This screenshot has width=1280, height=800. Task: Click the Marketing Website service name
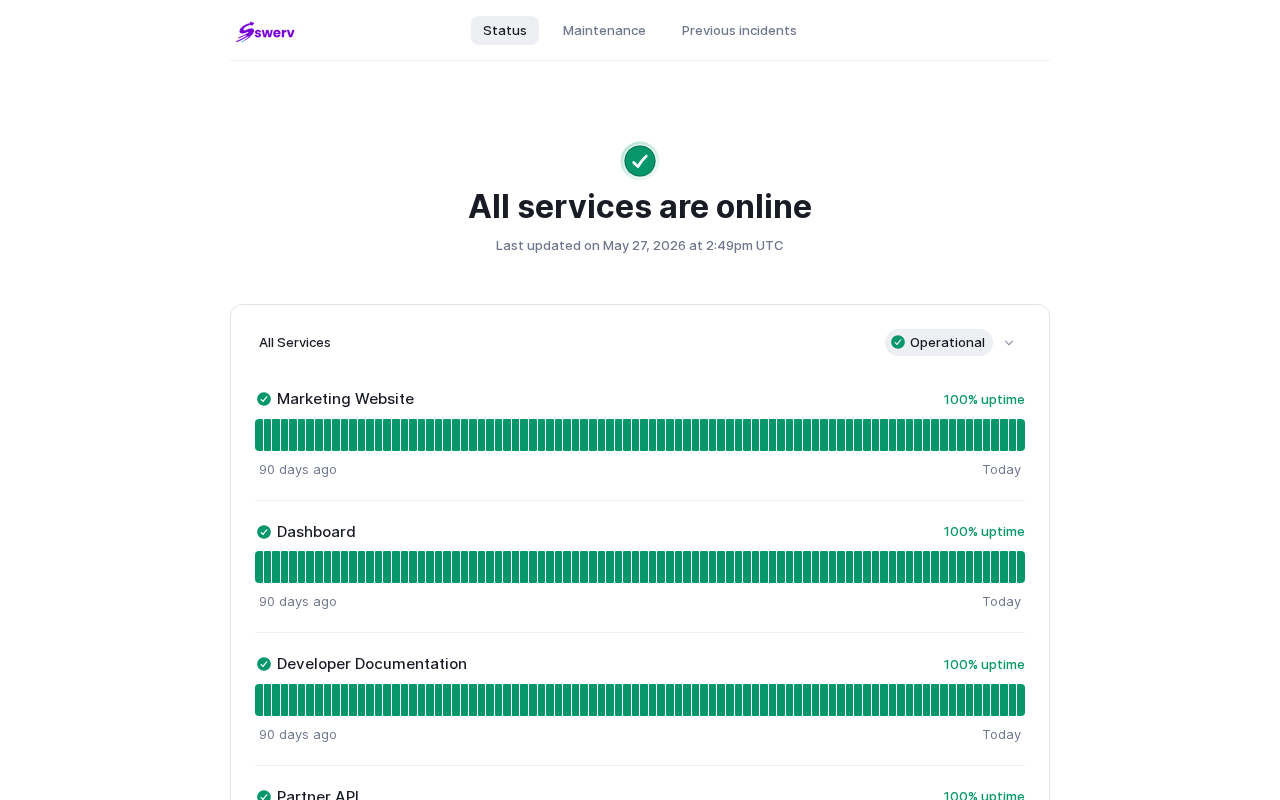point(345,399)
